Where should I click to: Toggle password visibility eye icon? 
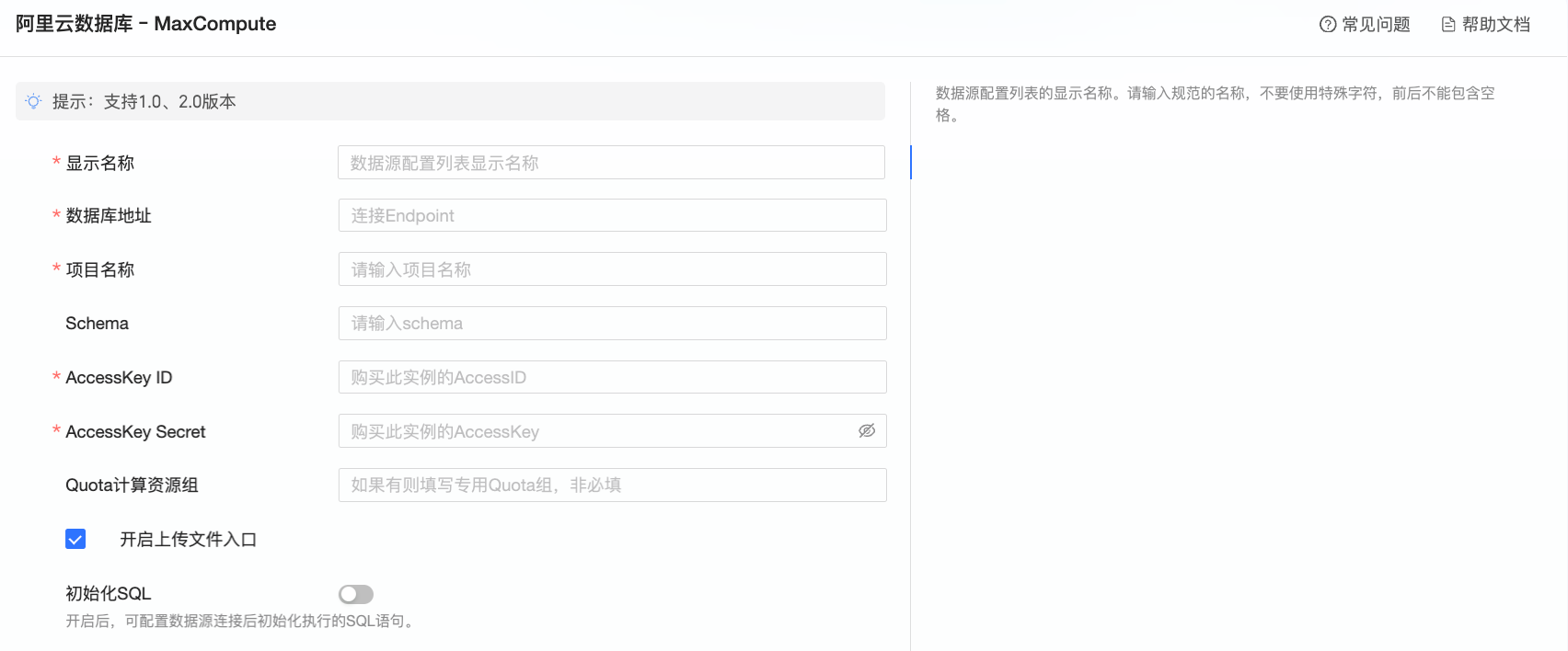point(867,430)
